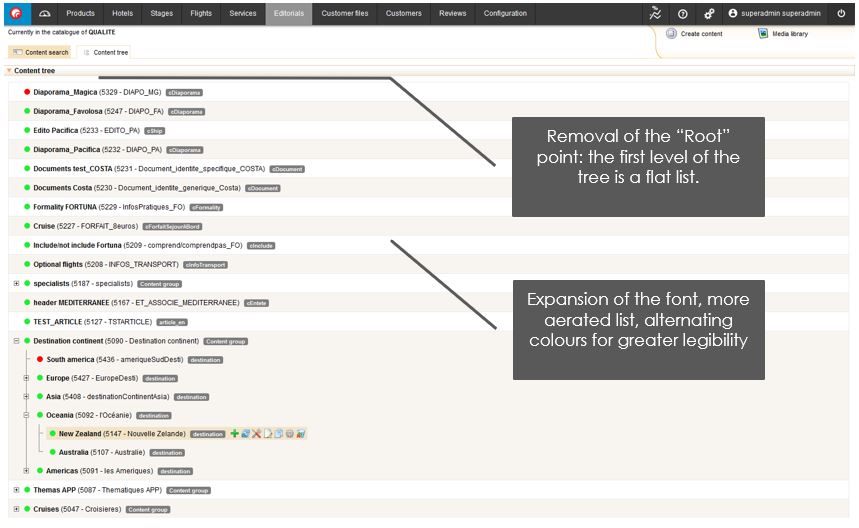The image size is (859, 528).
Task: Open the Flights menu
Action: [x=201, y=13]
